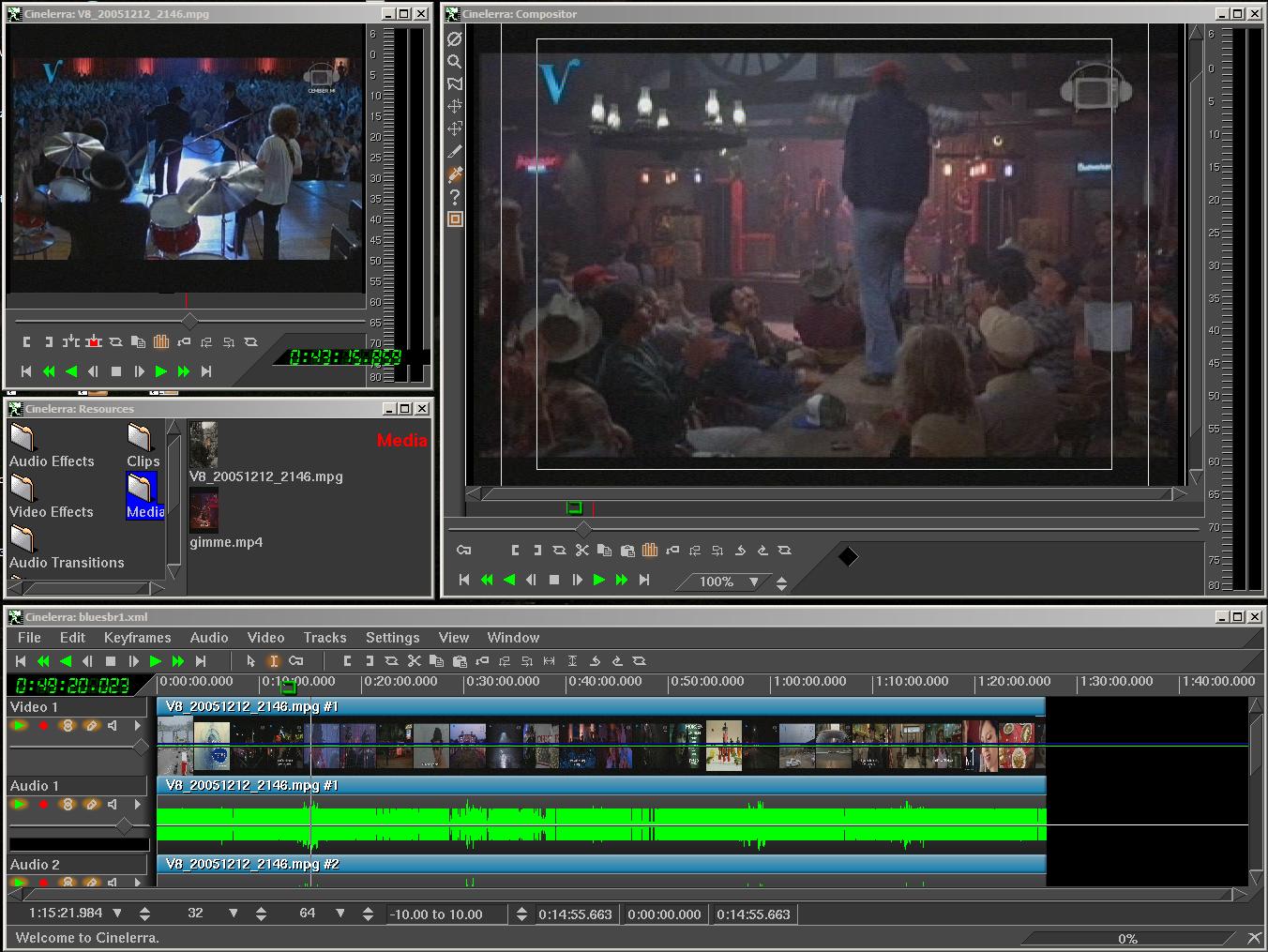The height and width of the screenshot is (952, 1268).
Task: Open the amplitude zoom dropdown showing 32
Action: [x=234, y=913]
